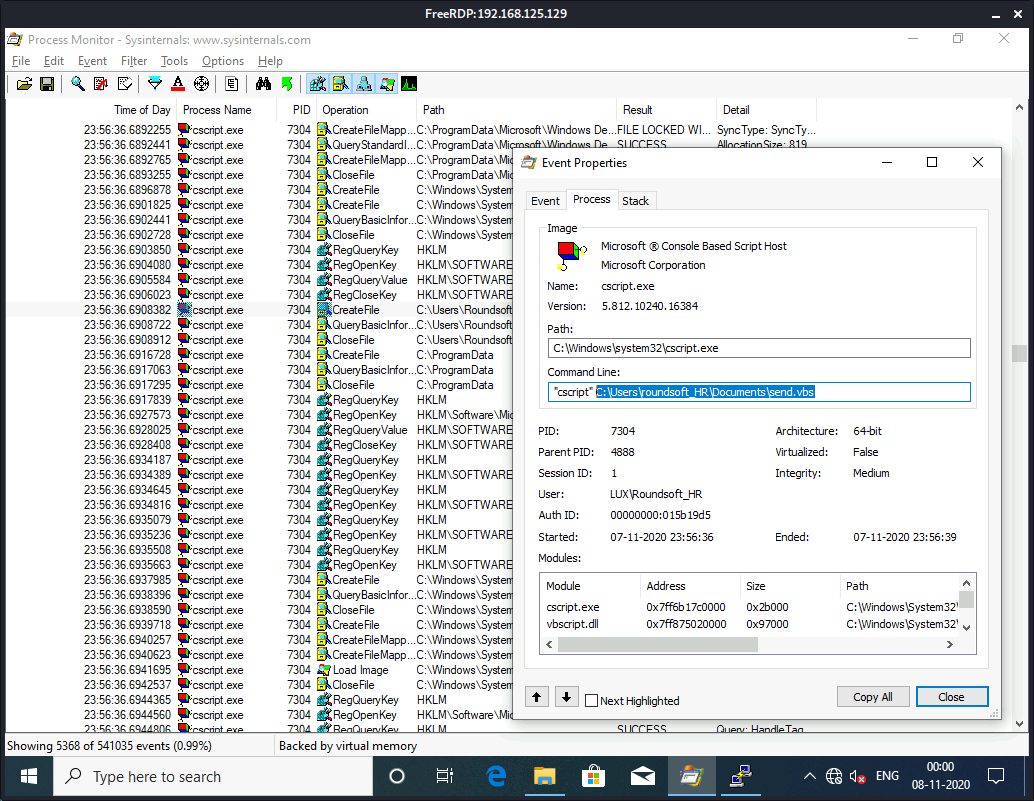Click the green Jump To Object arrow
Viewport: 1034px width, 801px height.
(x=287, y=84)
